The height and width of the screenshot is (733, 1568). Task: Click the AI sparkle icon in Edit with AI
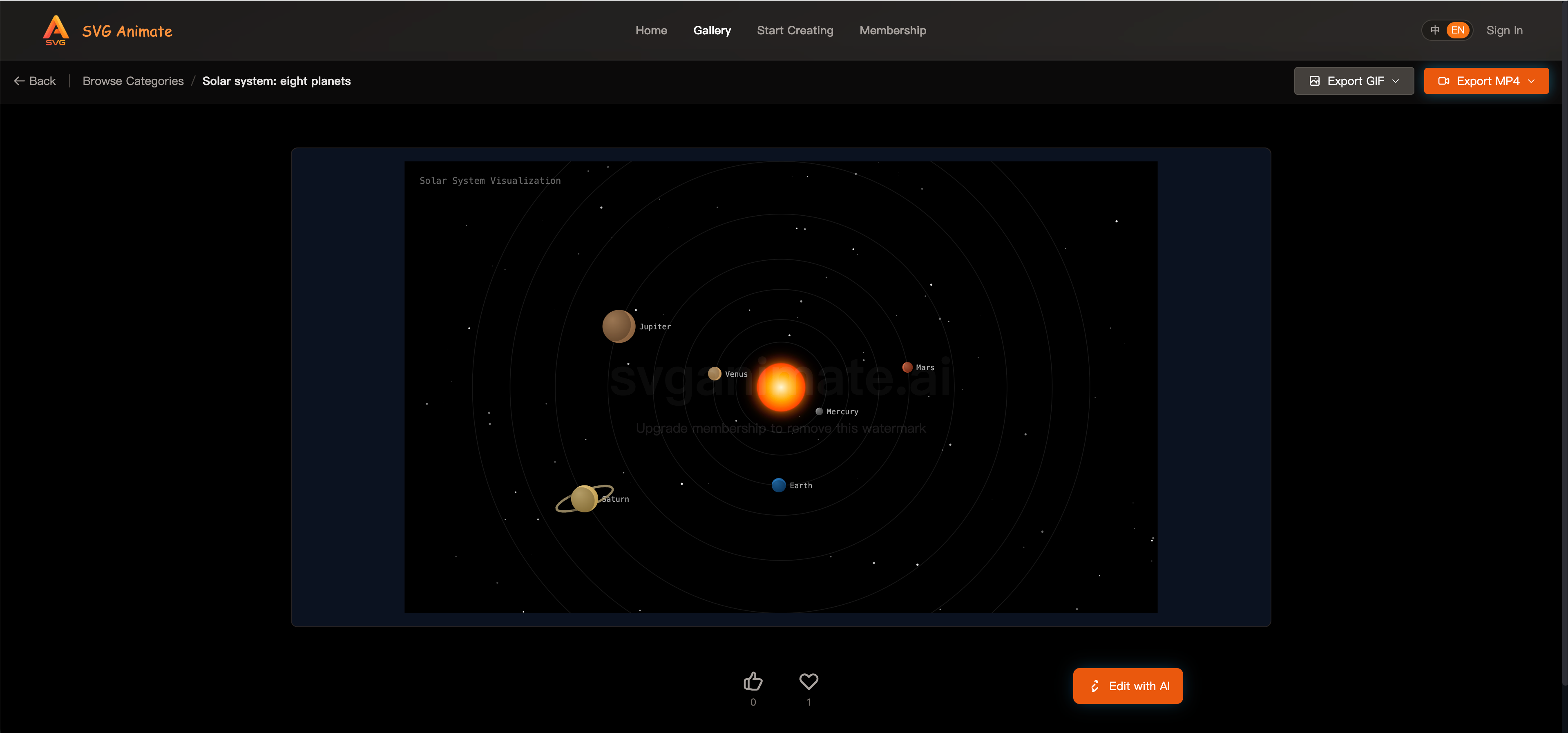coord(1094,686)
